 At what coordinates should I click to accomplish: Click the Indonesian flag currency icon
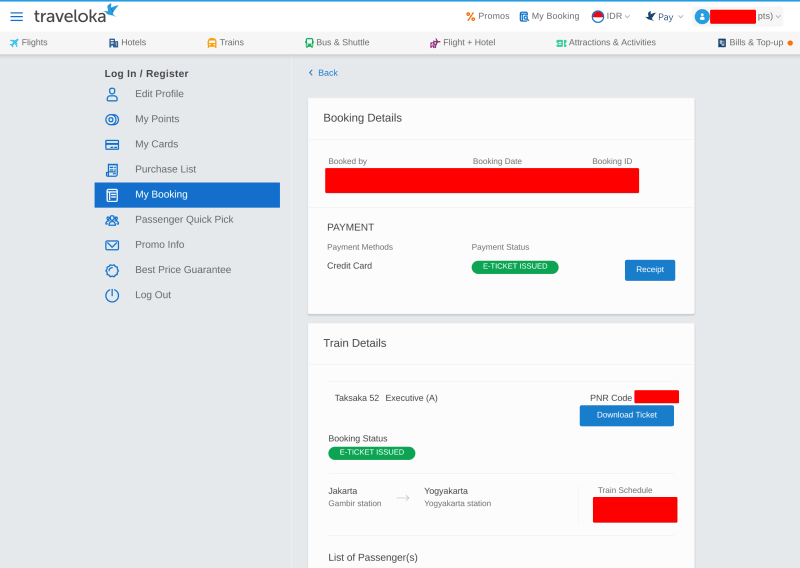point(597,17)
